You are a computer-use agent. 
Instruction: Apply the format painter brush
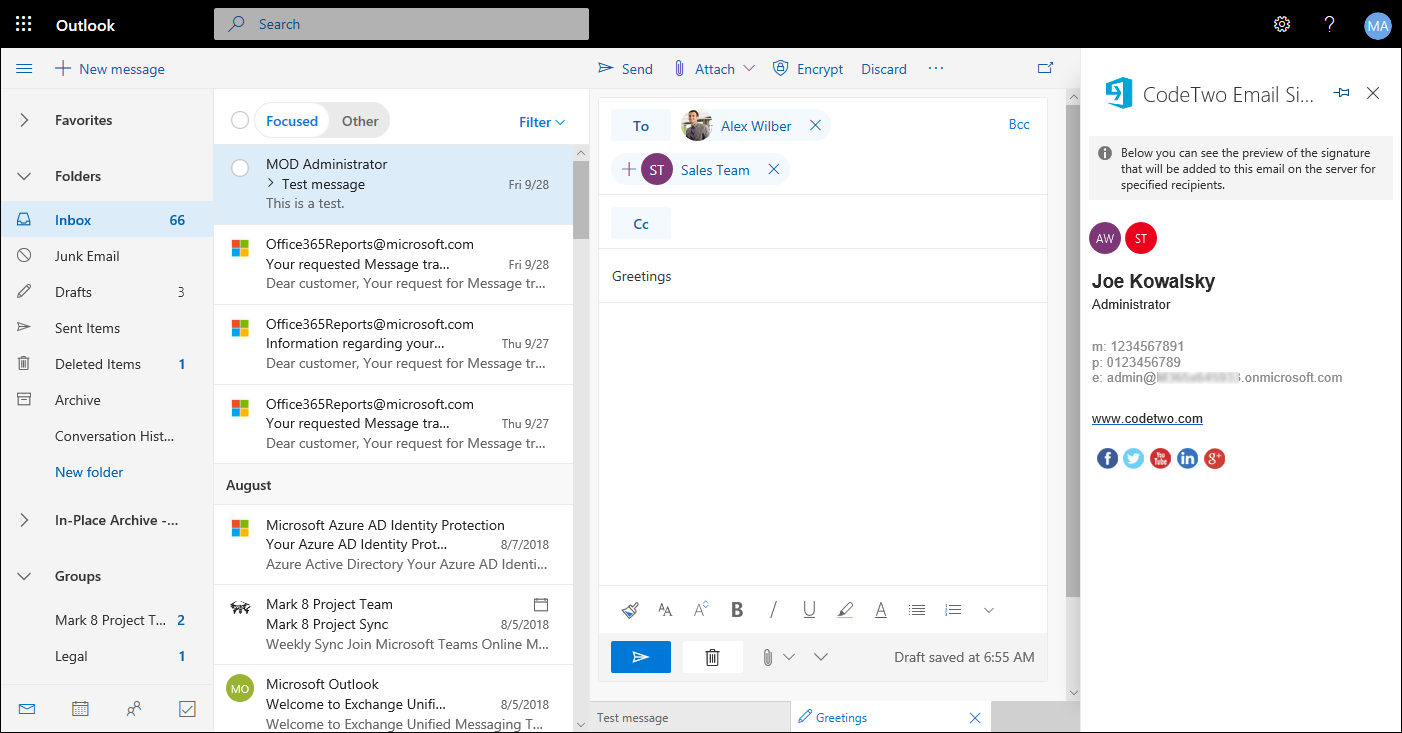pyautogui.click(x=630, y=609)
